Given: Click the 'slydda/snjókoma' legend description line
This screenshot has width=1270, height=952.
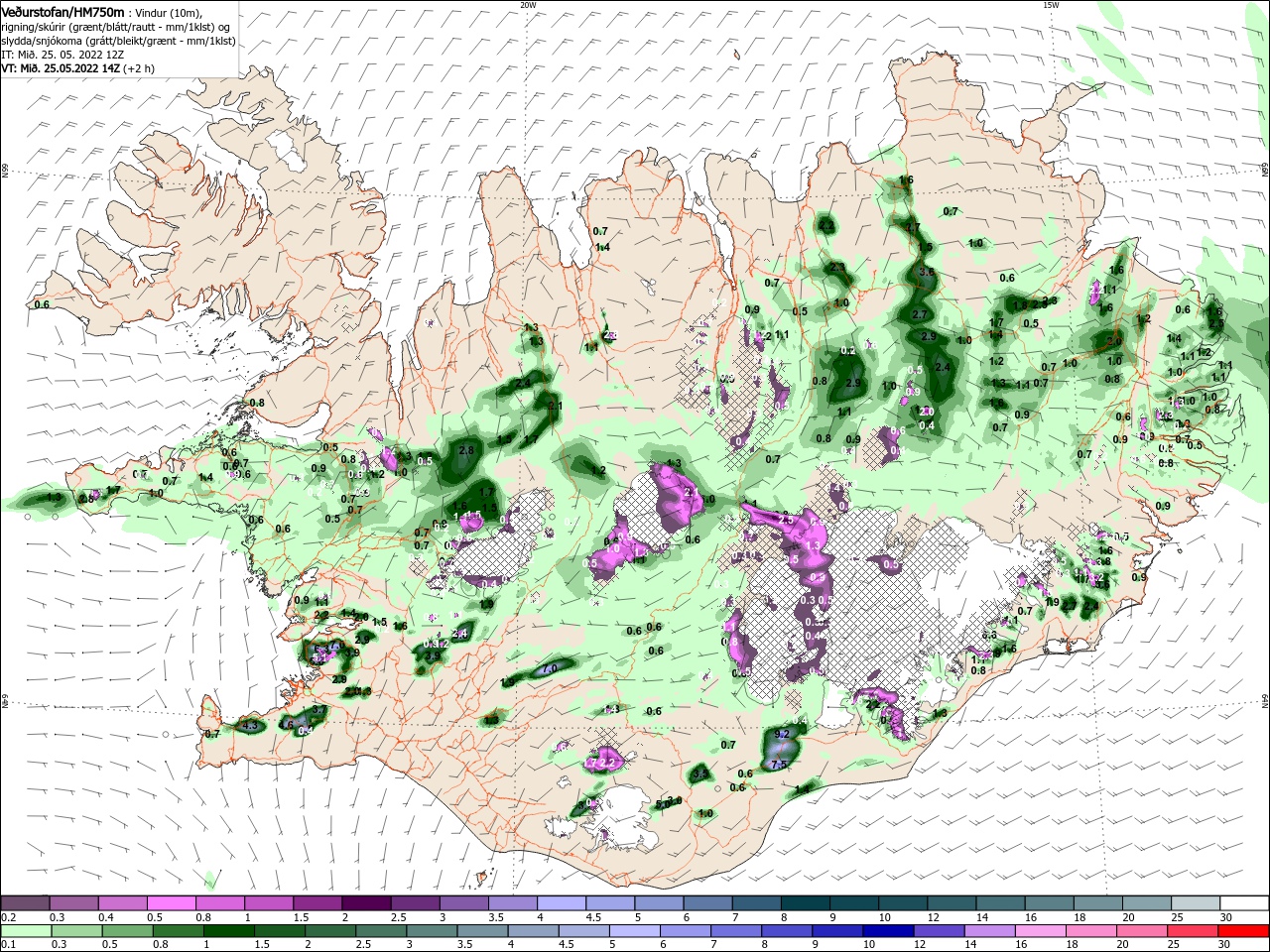Looking at the screenshot, I should (118, 42).
